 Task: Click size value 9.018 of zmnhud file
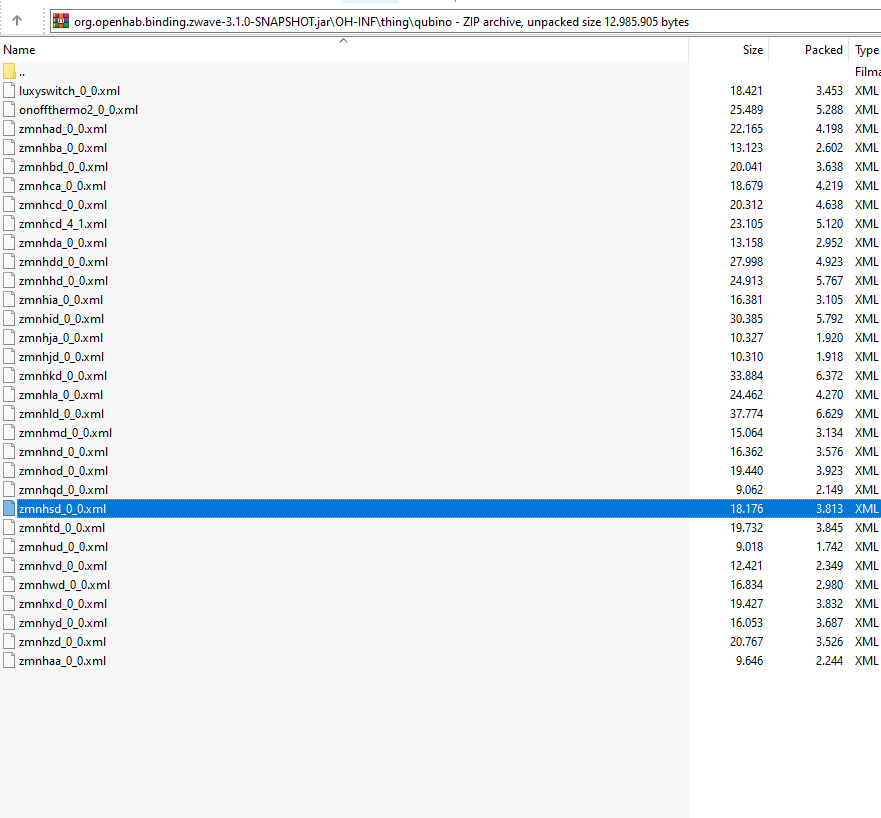[749, 547]
